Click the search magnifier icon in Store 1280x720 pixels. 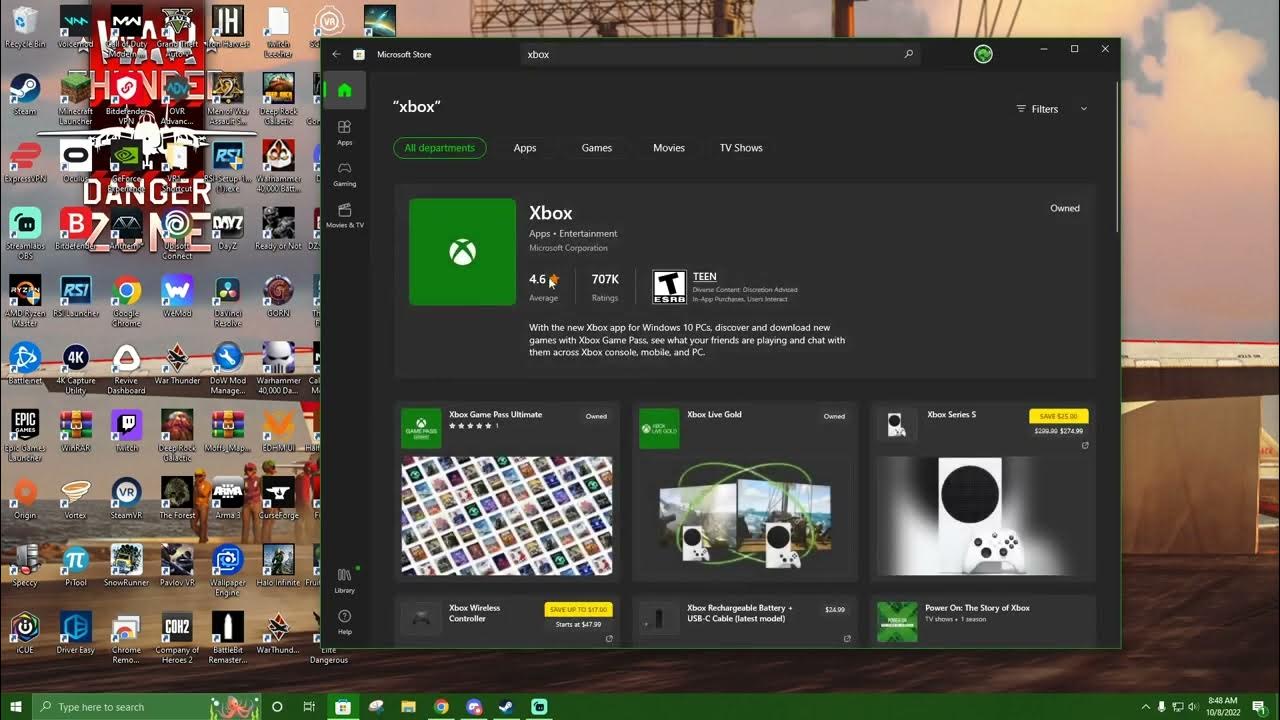coord(908,54)
